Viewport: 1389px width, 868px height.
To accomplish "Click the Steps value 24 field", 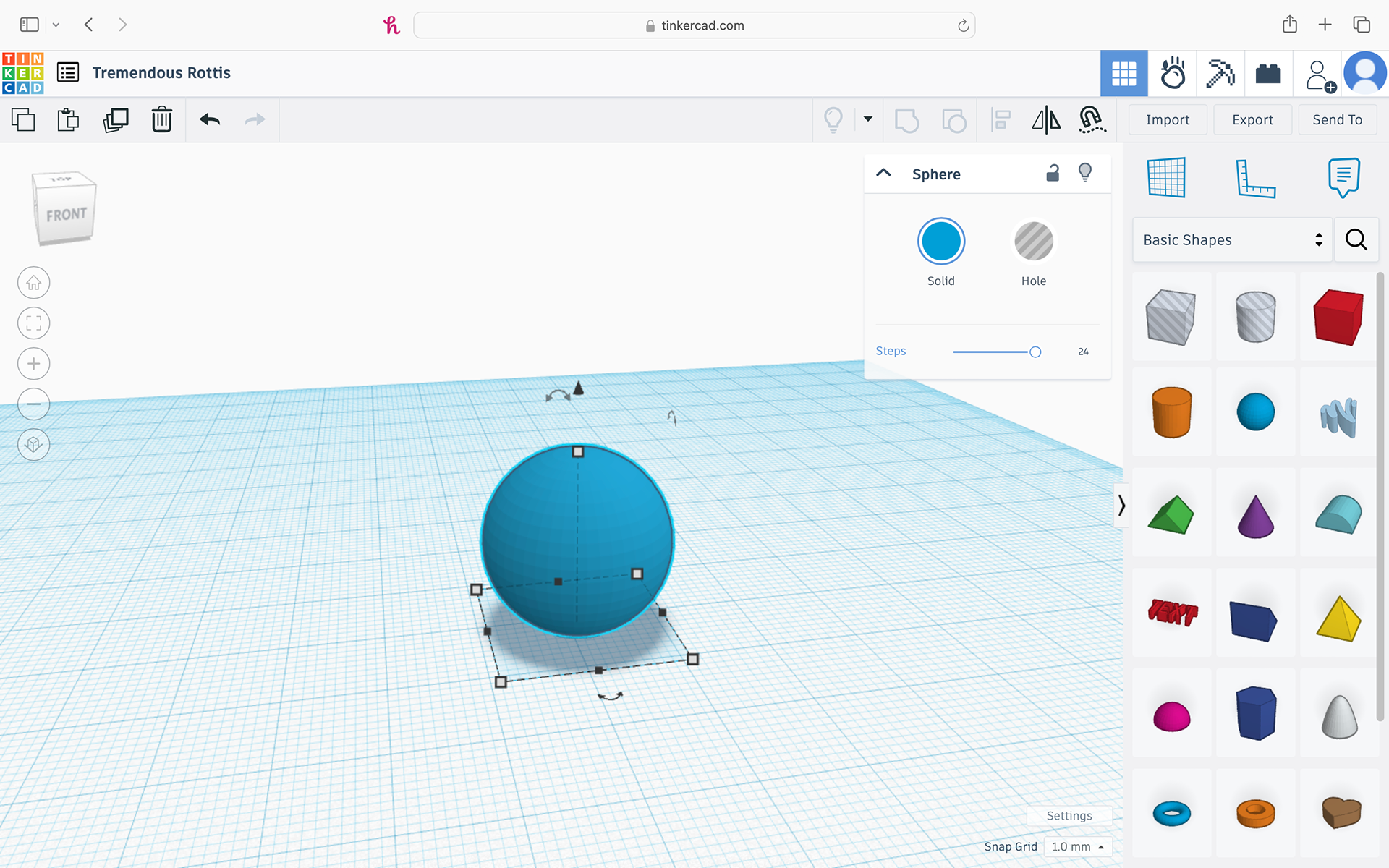I will 1083,352.
